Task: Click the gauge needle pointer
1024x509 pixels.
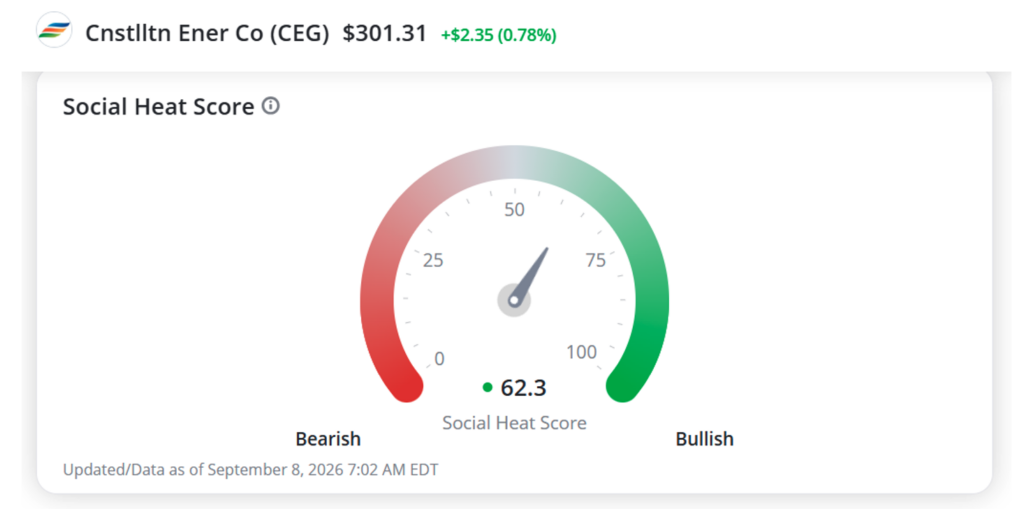Action: (x=532, y=272)
